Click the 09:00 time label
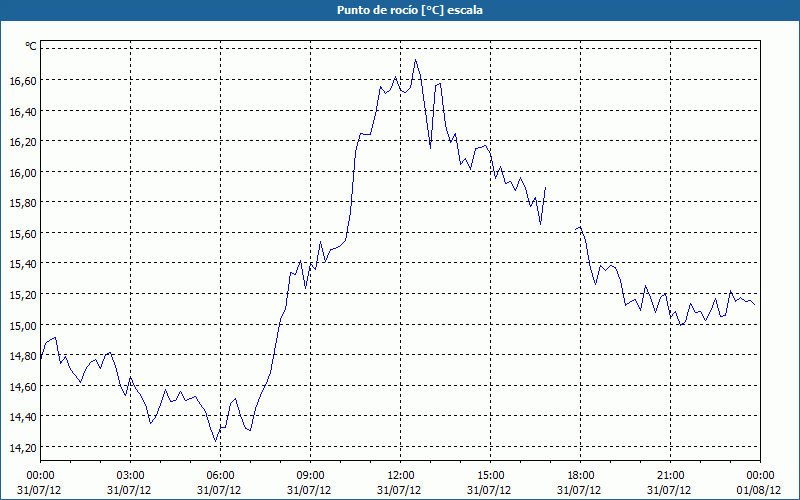This screenshot has width=800, height=500. click(310, 476)
